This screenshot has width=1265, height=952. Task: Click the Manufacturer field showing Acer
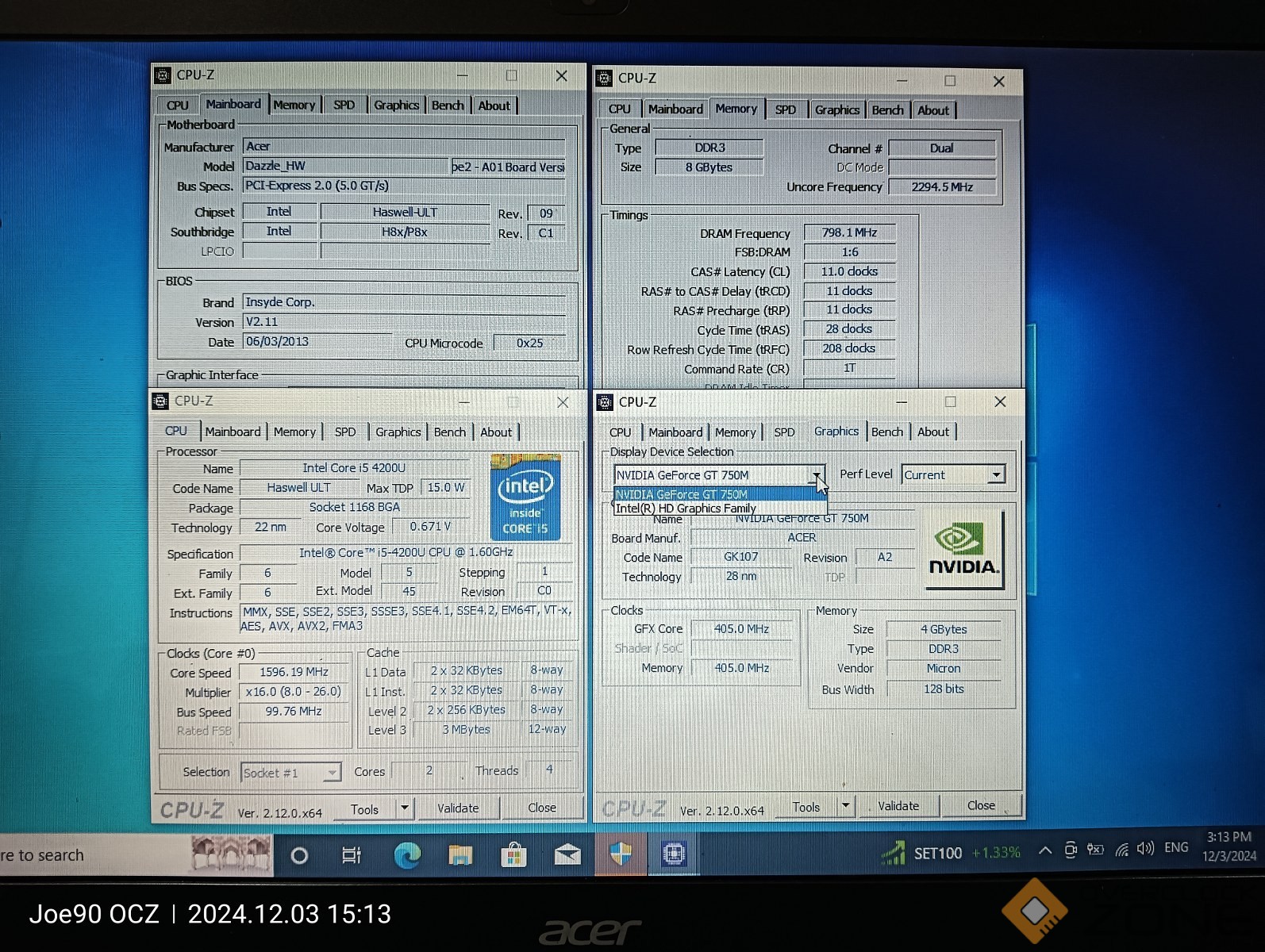(x=404, y=147)
